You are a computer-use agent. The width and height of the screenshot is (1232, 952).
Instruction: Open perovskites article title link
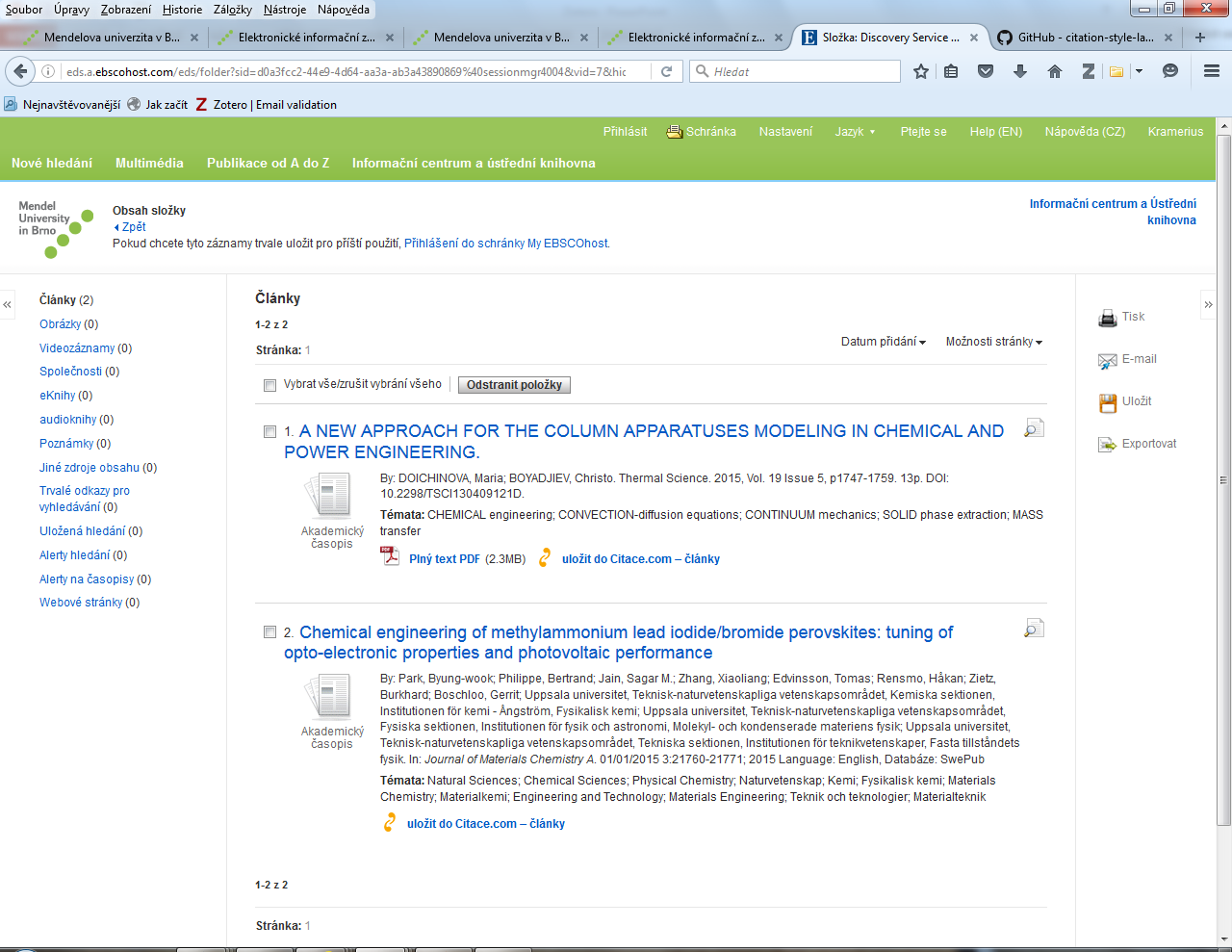tap(618, 643)
